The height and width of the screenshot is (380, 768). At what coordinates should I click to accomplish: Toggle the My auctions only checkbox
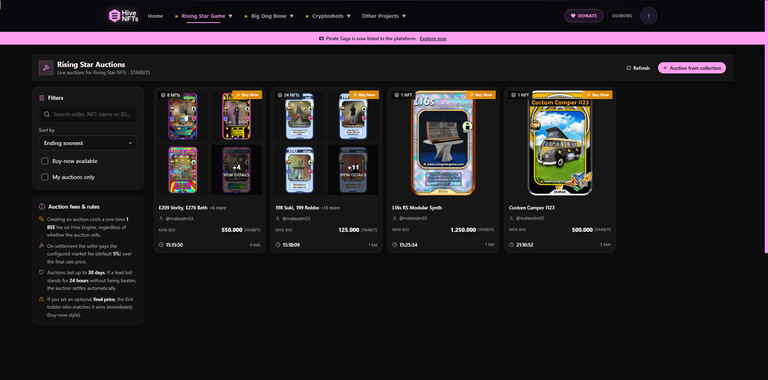[45, 177]
